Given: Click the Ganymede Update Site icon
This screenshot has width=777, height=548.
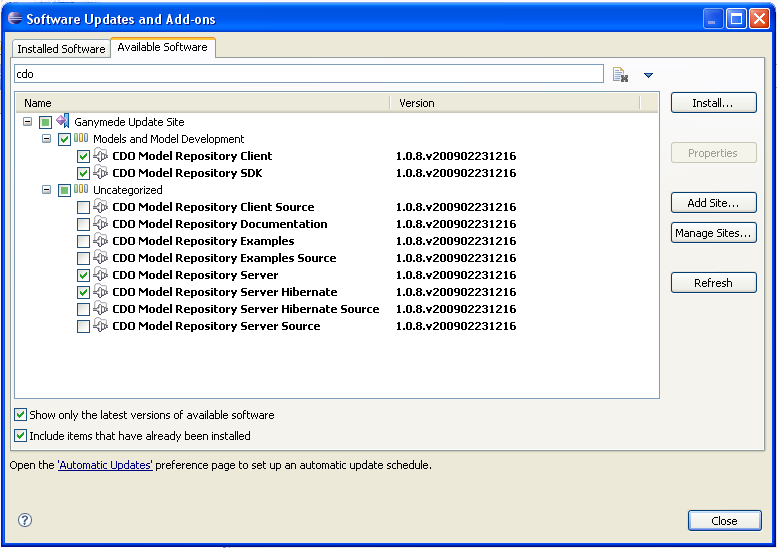Looking at the screenshot, I should click(x=63, y=121).
